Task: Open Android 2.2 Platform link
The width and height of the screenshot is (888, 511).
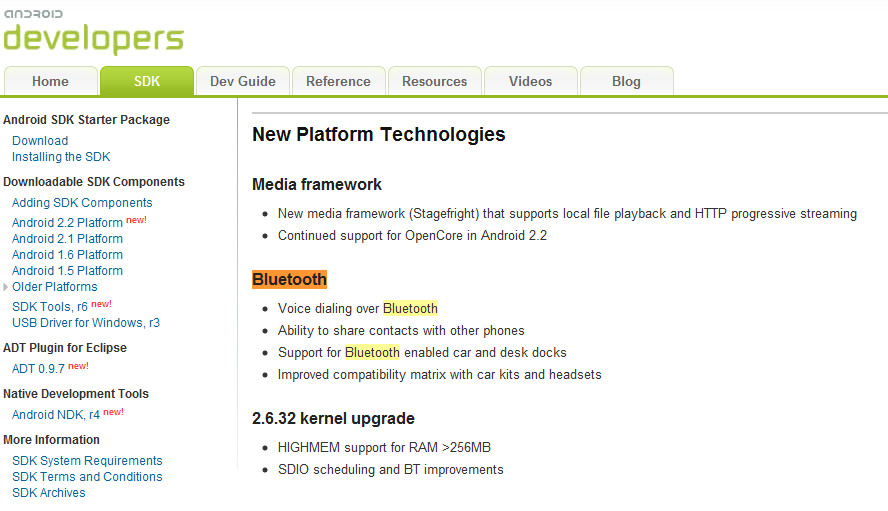Action: [67, 223]
